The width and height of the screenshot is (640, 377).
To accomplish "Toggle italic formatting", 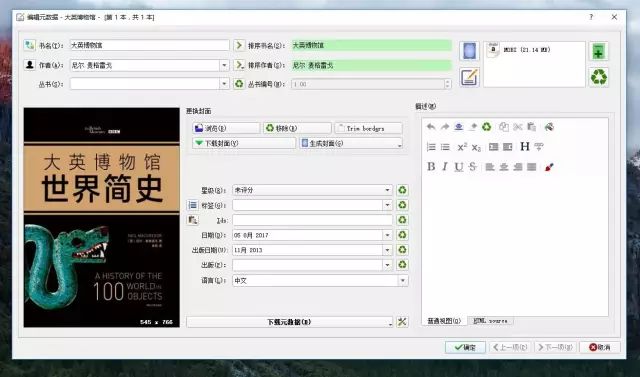I will (x=445, y=166).
